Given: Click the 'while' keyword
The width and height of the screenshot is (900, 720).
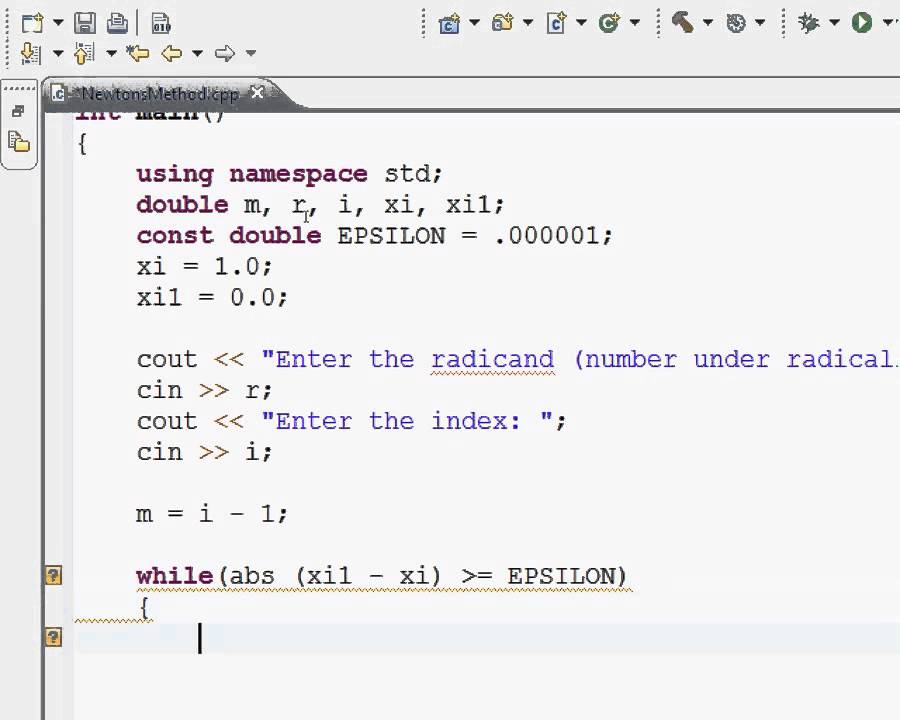Looking at the screenshot, I should (174, 576).
